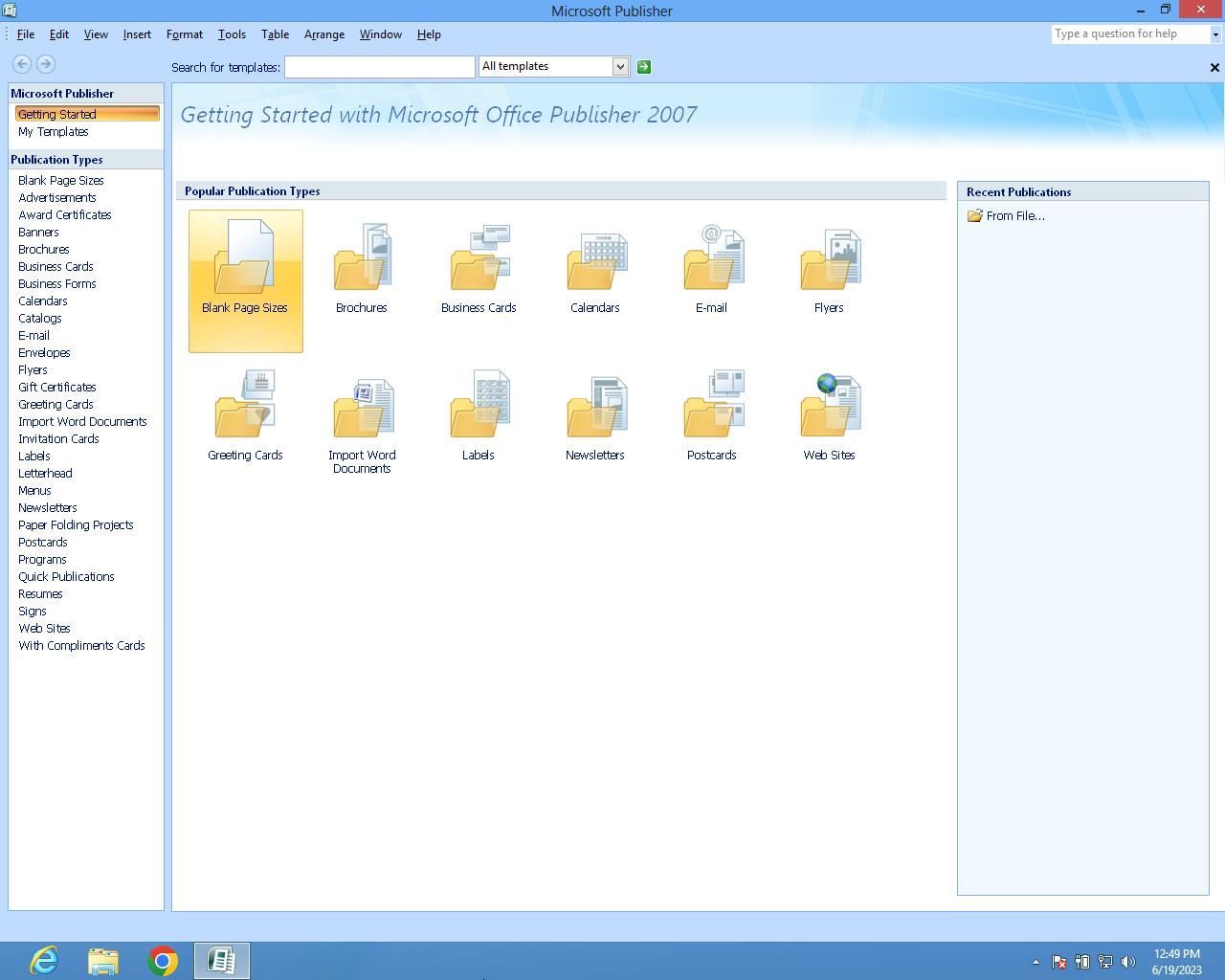This screenshot has width=1225, height=980.
Task: Open the File menu
Action: [x=26, y=34]
